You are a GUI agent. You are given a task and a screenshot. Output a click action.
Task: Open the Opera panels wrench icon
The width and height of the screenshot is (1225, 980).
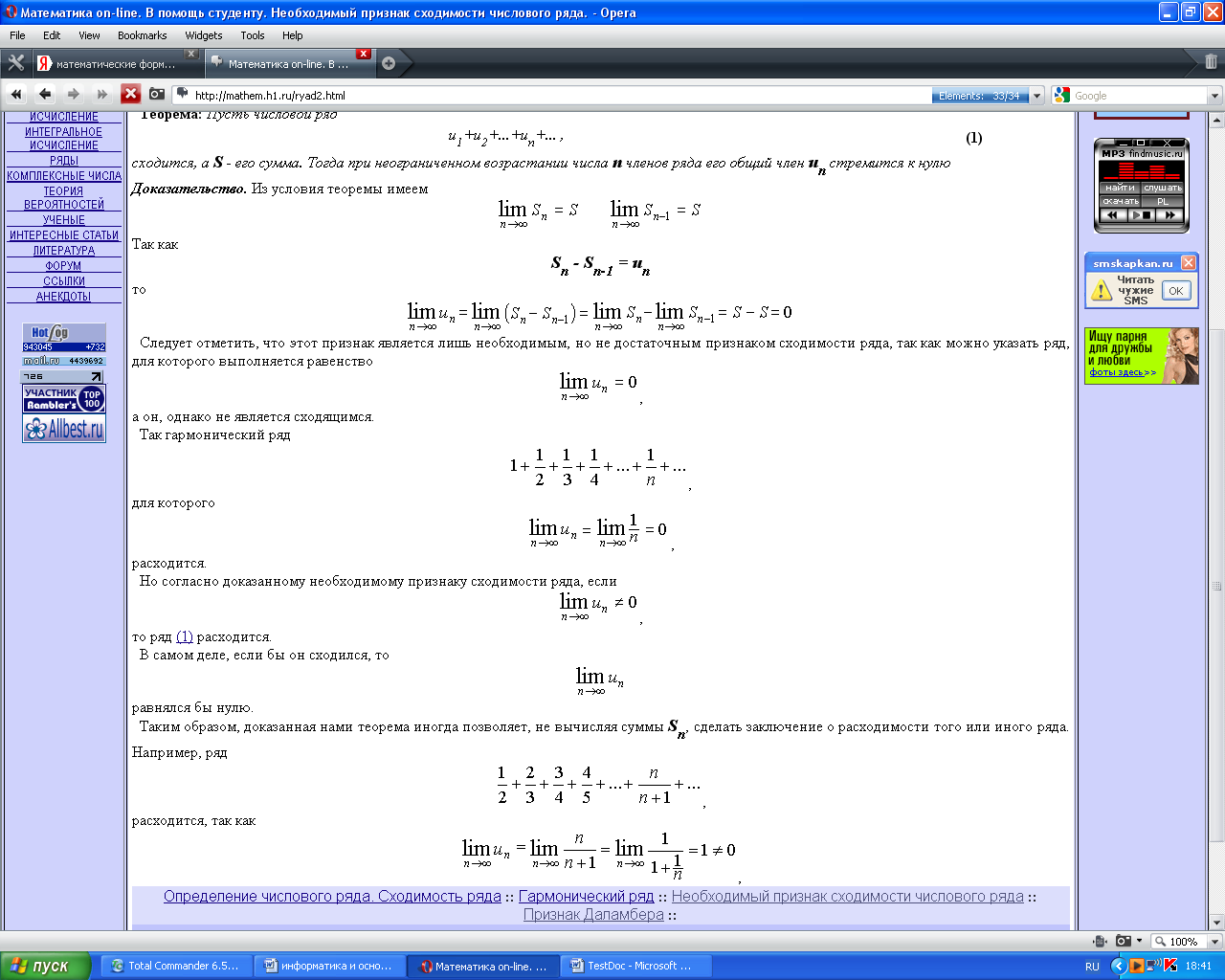point(16,63)
